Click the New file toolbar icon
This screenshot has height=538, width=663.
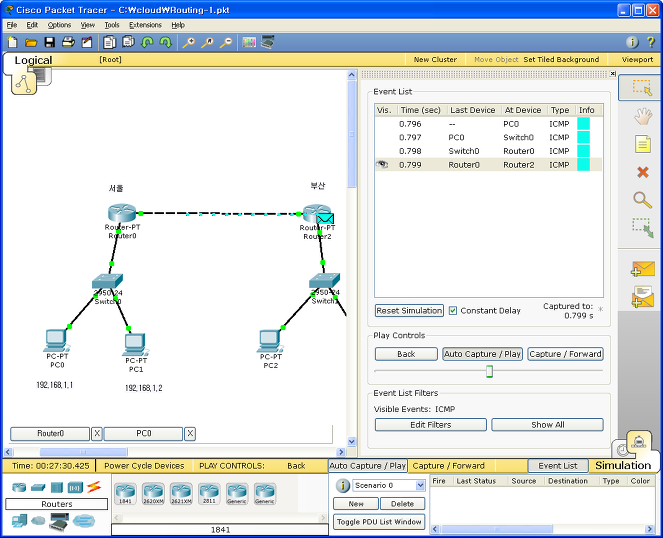(12, 42)
